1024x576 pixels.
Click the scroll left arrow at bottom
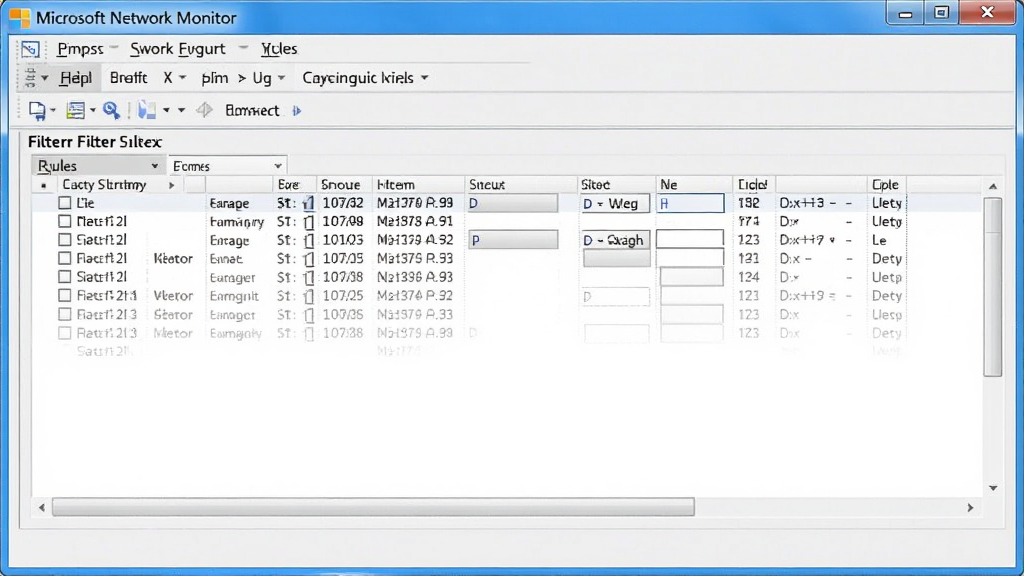[x=42, y=507]
